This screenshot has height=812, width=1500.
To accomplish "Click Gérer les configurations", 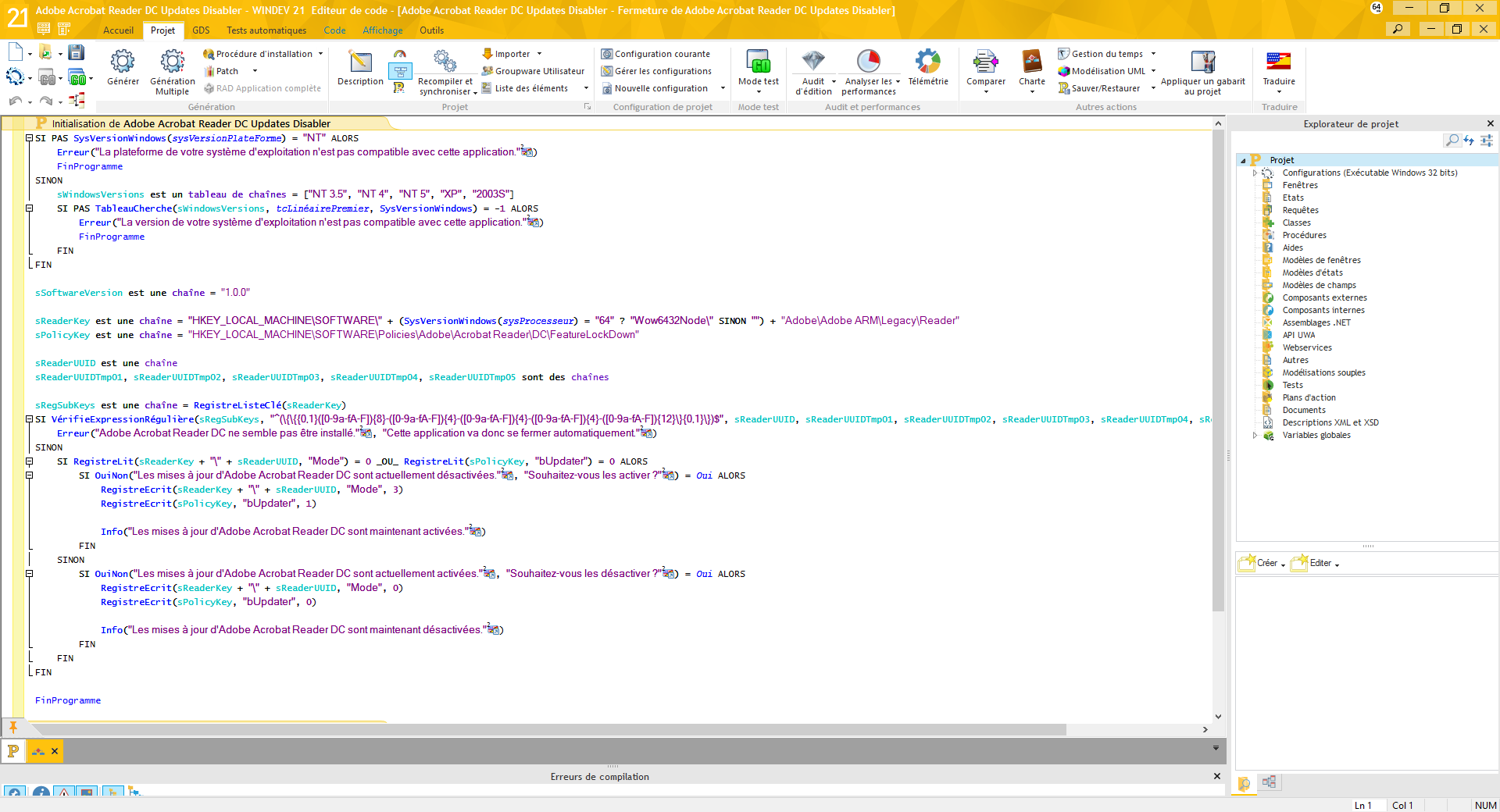I will click(656, 71).
